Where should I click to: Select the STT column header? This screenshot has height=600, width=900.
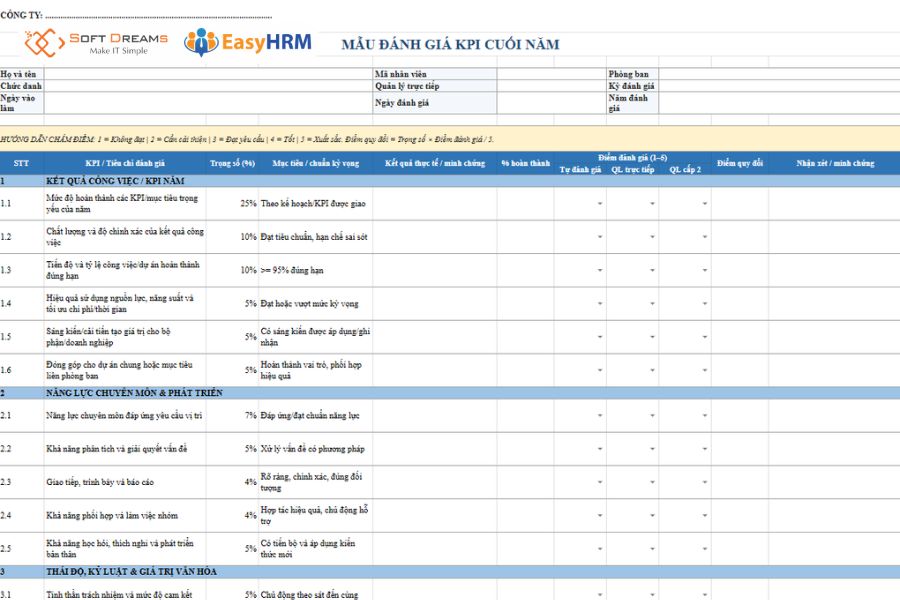pos(21,163)
